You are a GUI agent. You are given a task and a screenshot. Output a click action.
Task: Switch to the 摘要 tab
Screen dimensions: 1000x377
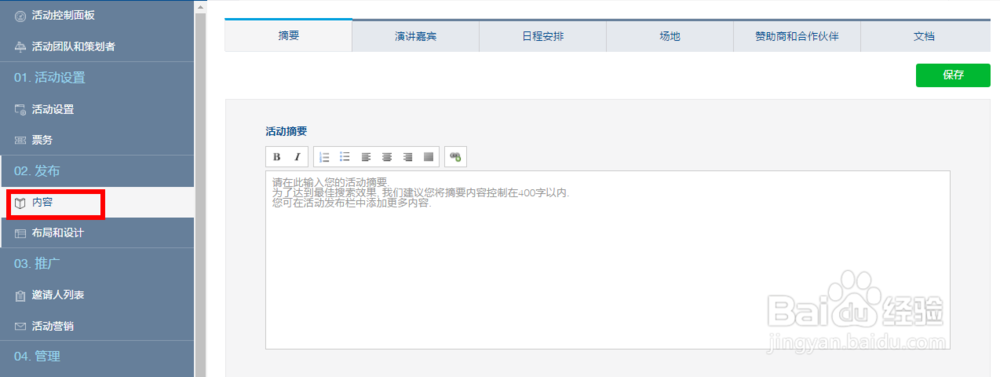pyautogui.click(x=288, y=36)
